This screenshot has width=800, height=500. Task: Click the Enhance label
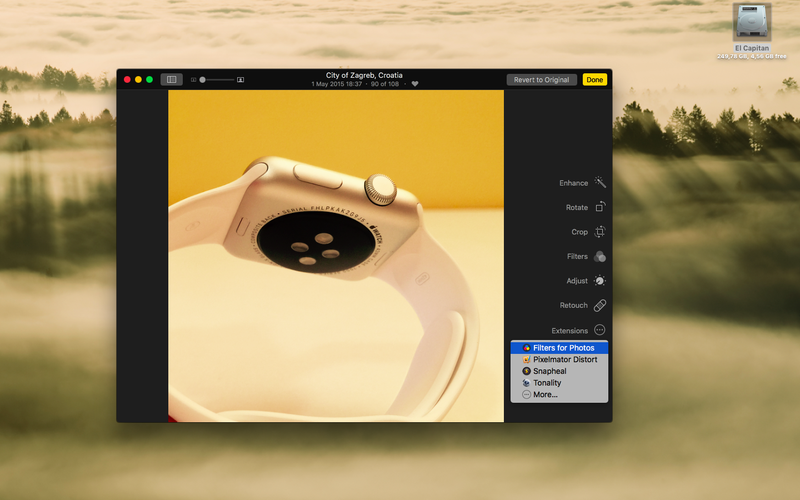click(x=573, y=183)
